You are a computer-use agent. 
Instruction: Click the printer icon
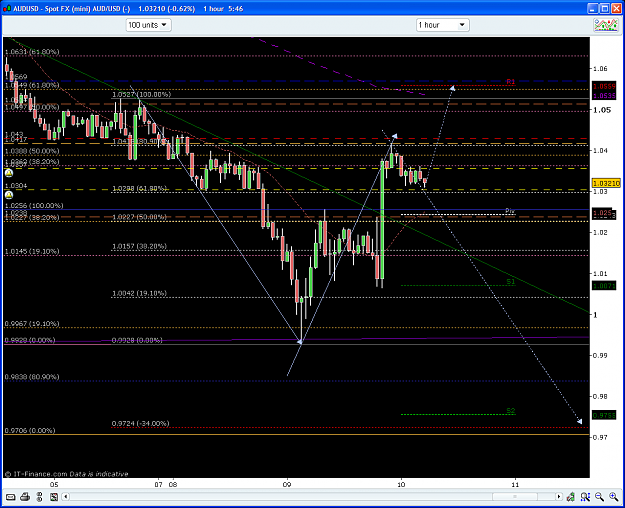(25, 497)
